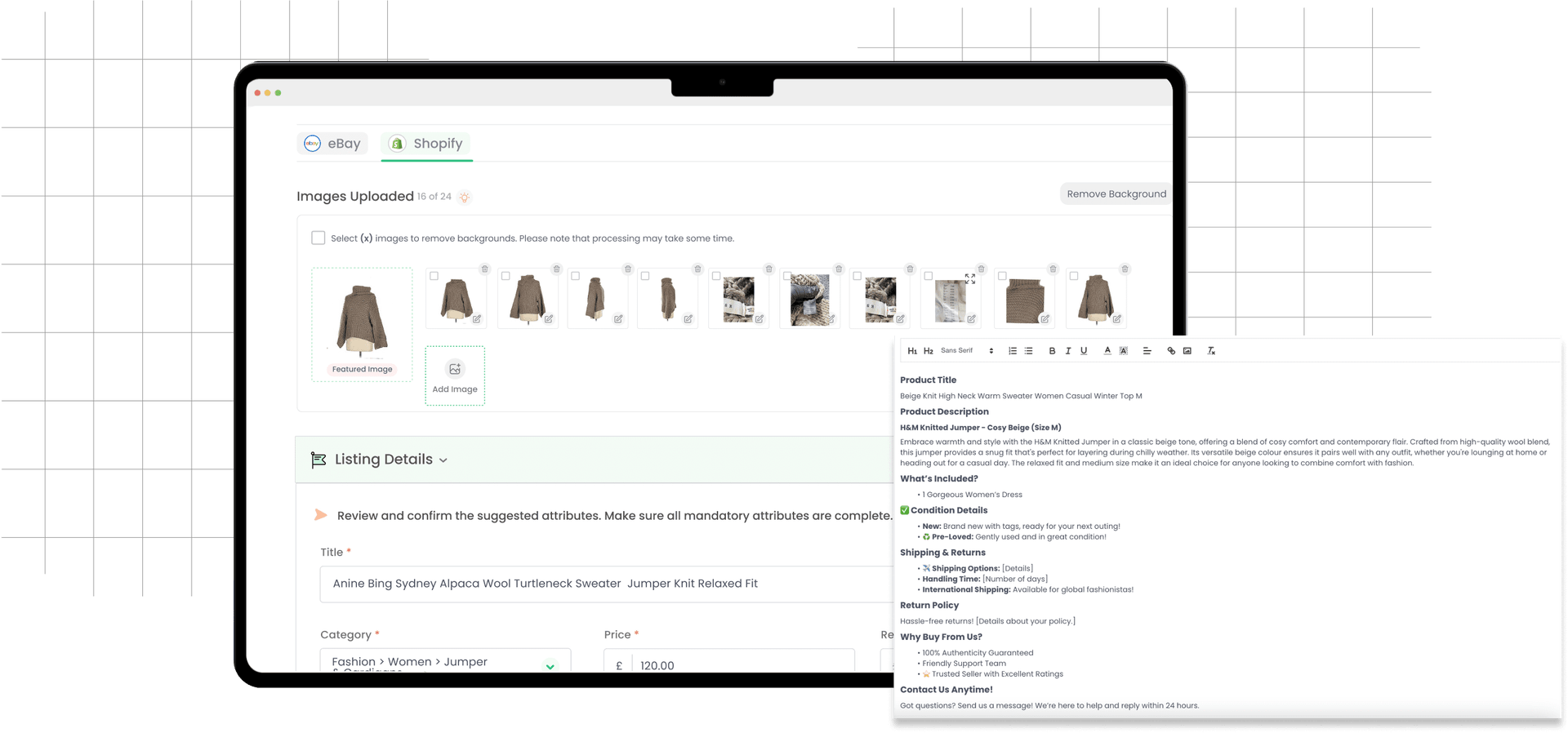Delete the white care label image via trash icon

coord(982,269)
